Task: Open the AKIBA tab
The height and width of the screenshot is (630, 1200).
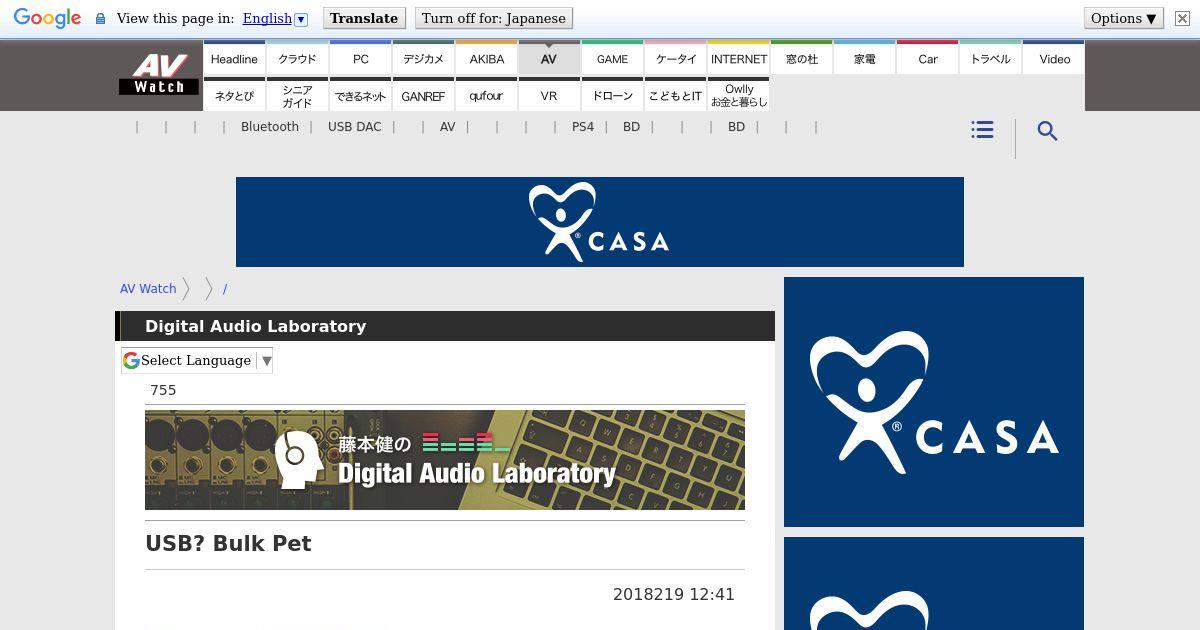Action: tap(486, 58)
